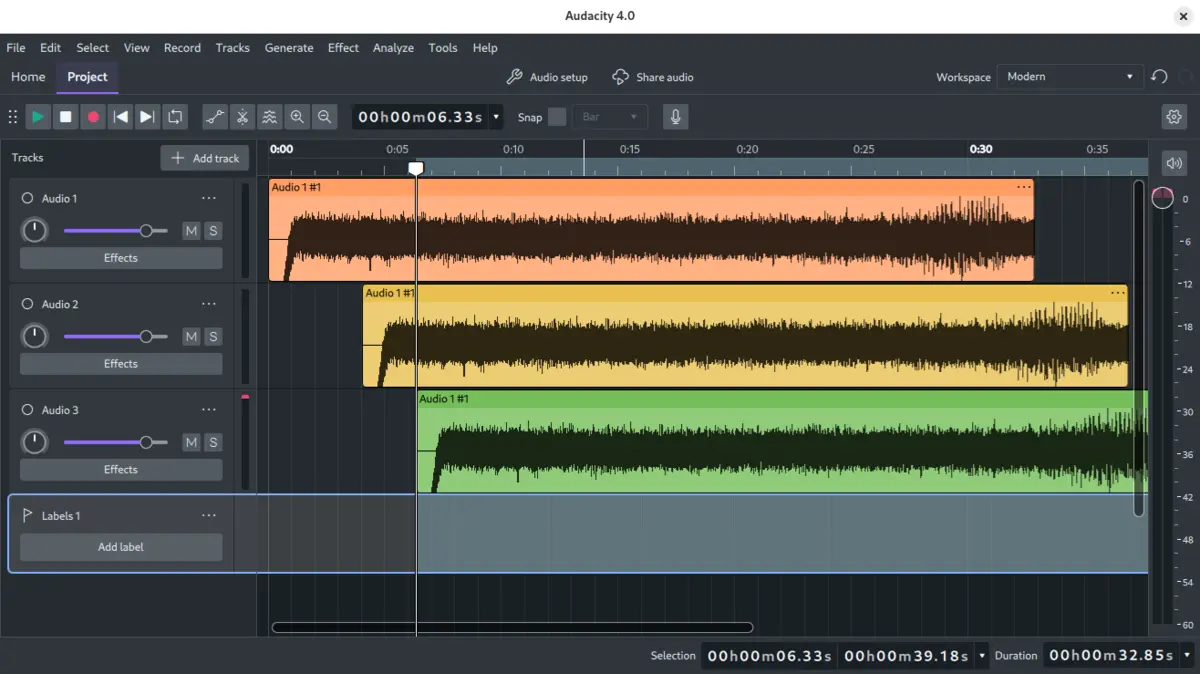Click the selection start time field
Viewport: 1200px width, 674px height.
pyautogui.click(x=769, y=656)
